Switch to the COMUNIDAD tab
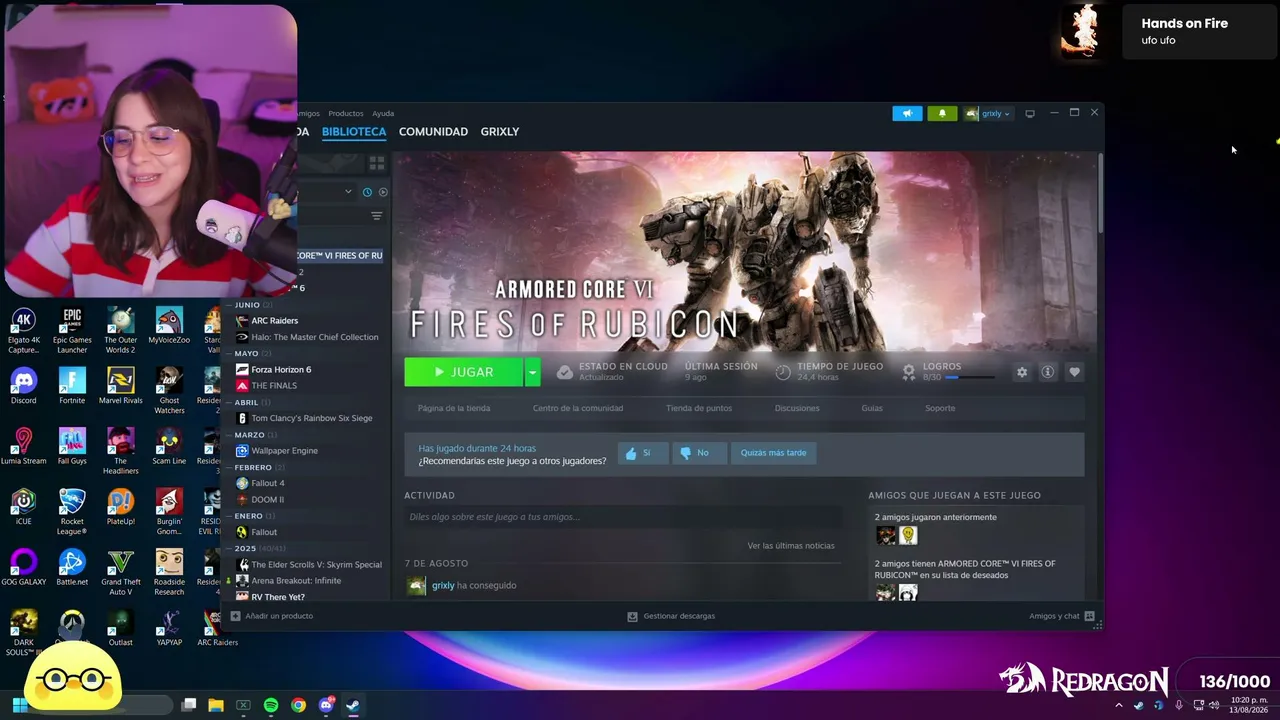 [433, 132]
